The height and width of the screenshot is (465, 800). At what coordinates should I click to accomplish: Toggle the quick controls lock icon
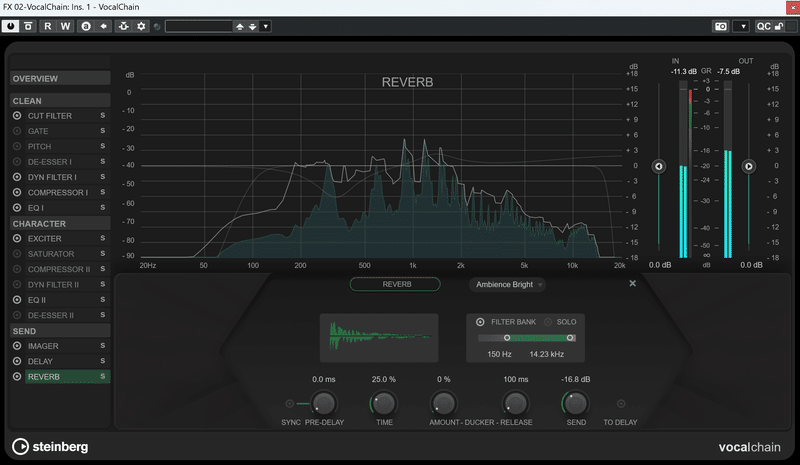coord(779,27)
